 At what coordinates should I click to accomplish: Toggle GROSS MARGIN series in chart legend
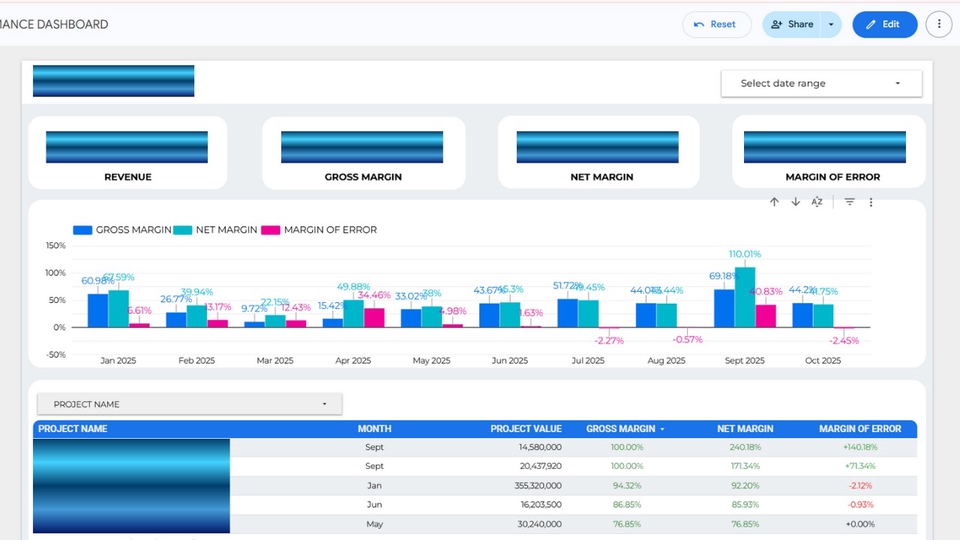click(x=122, y=230)
